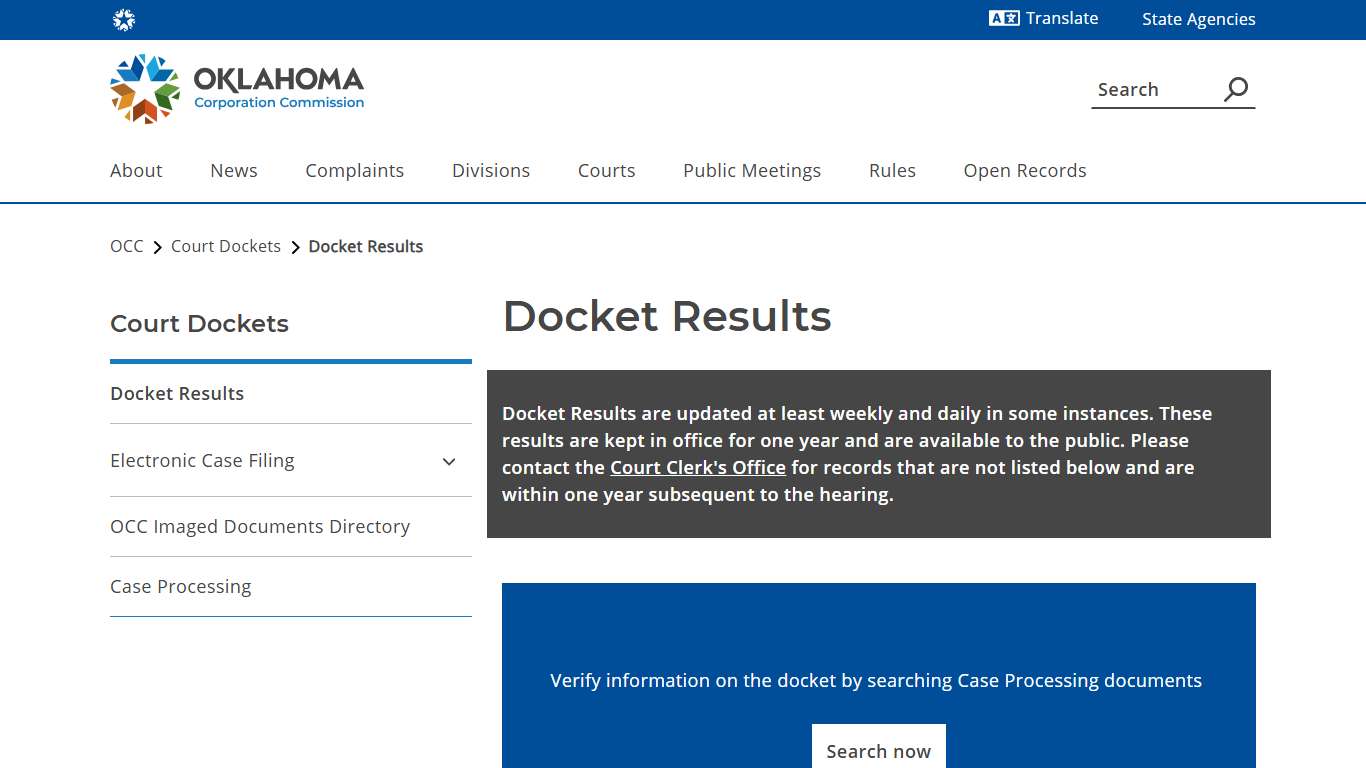
Task: Click the magnifying glass search icon
Action: (1235, 89)
